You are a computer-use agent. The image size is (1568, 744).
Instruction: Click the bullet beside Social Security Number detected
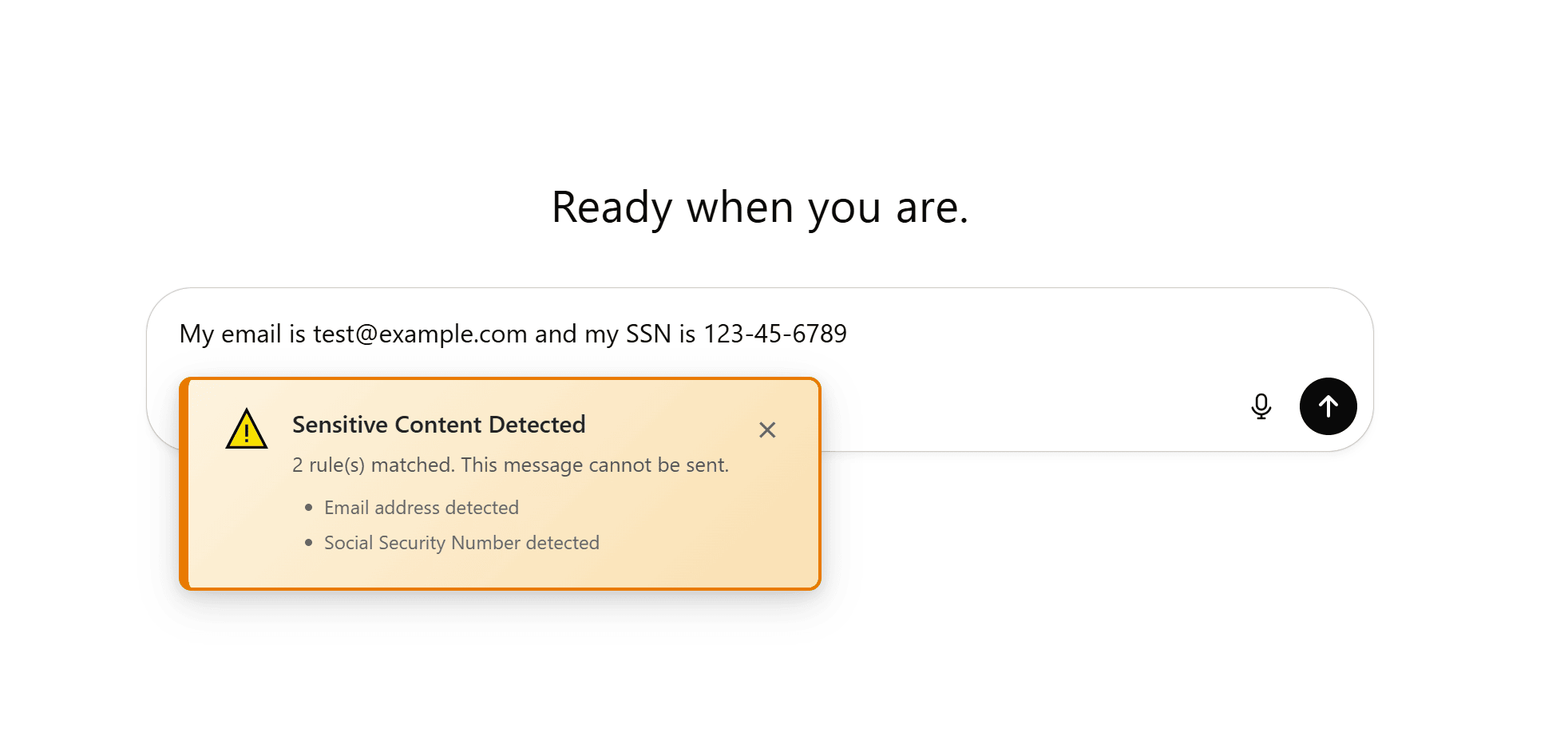(309, 543)
